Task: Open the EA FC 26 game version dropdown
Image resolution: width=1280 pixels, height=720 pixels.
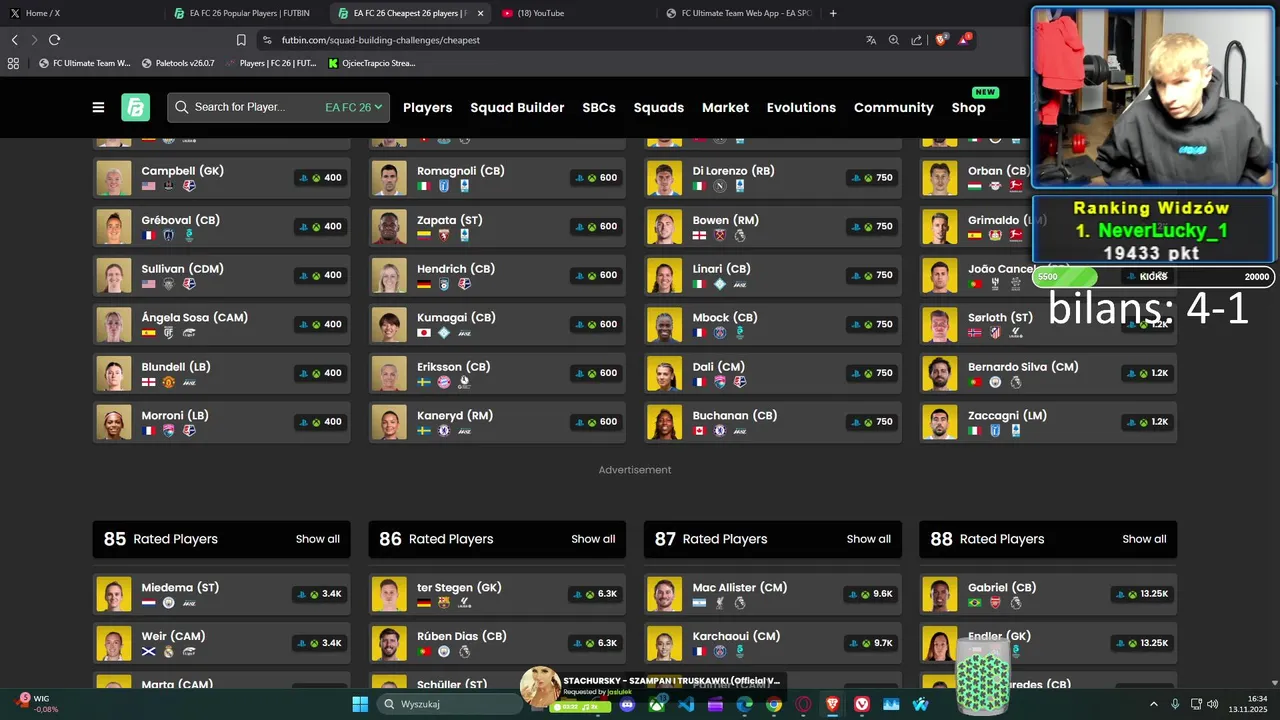Action: [354, 107]
